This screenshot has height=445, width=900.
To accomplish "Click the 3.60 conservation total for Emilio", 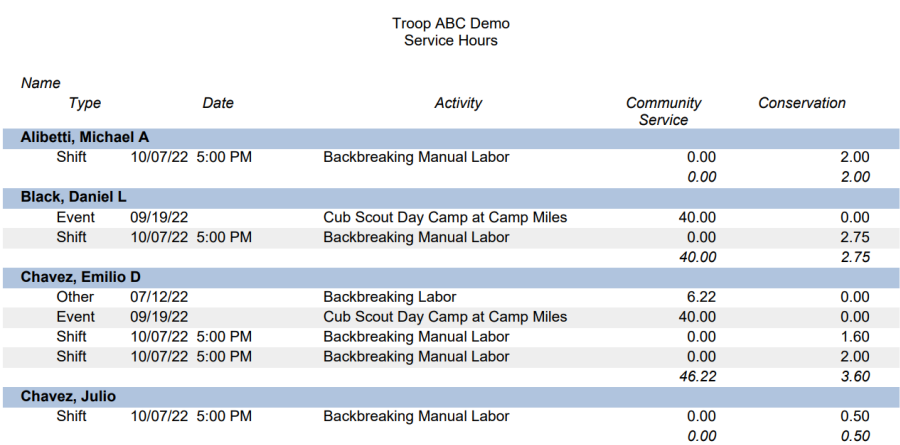I will [855, 377].
